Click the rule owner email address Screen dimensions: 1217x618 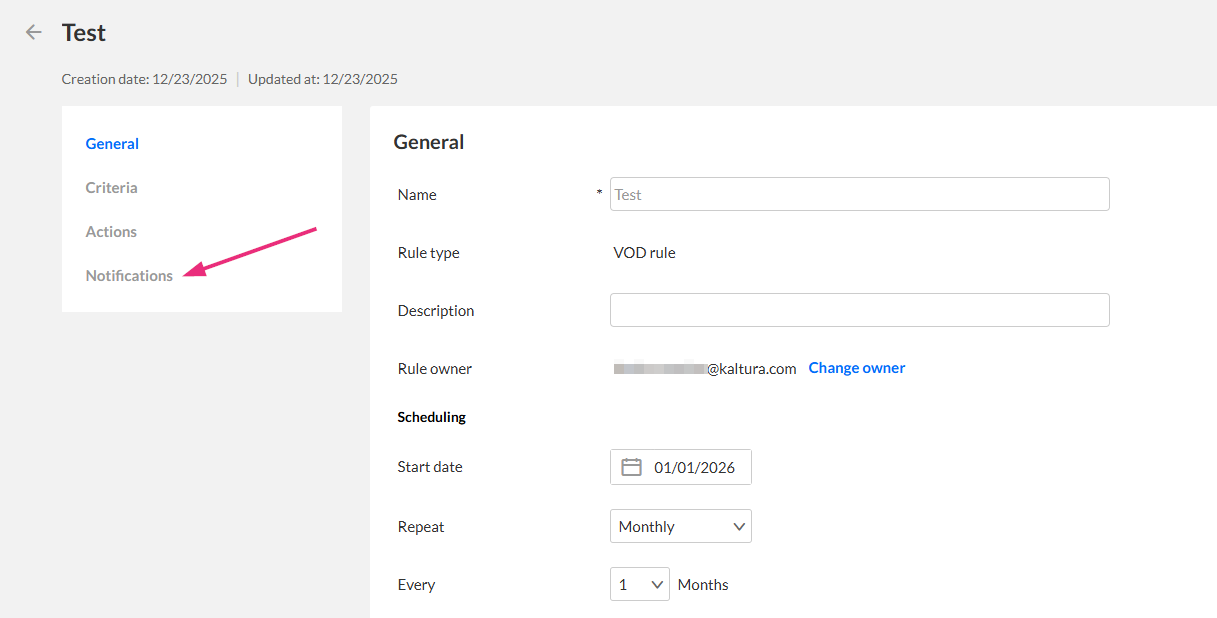705,369
